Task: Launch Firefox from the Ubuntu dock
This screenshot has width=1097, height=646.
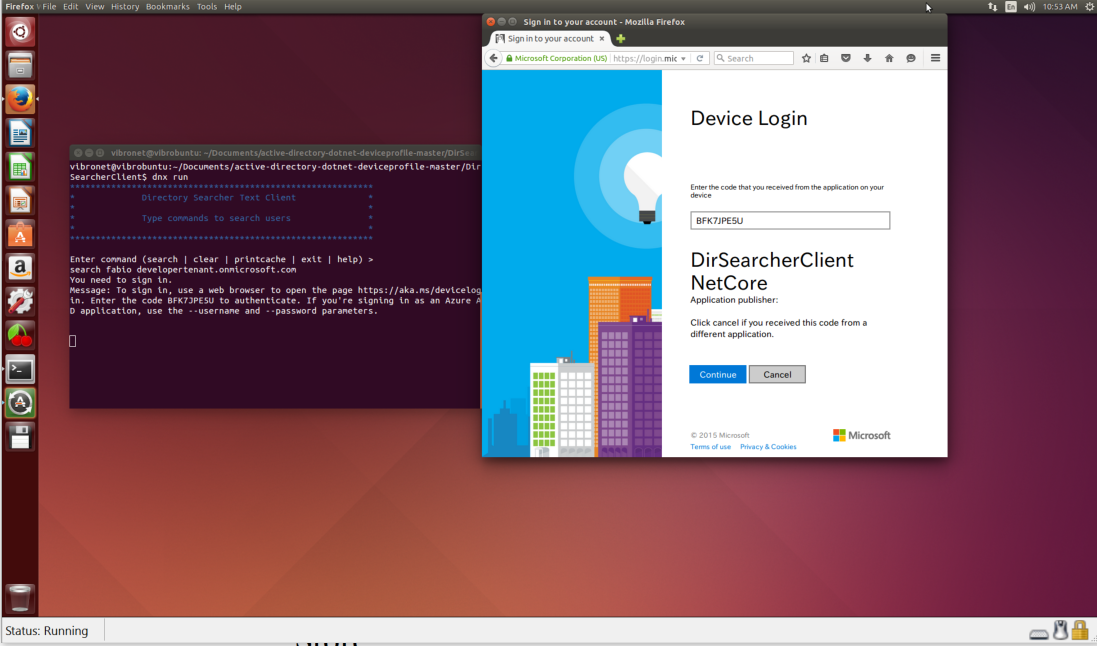Action: coord(20,99)
